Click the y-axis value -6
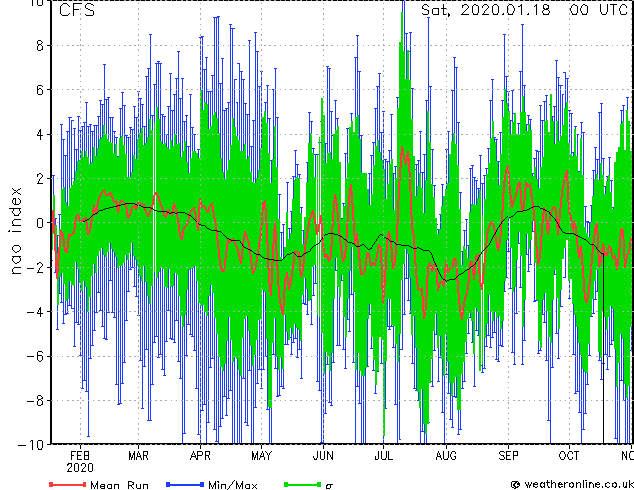This screenshot has width=634, height=490. (x=35, y=356)
